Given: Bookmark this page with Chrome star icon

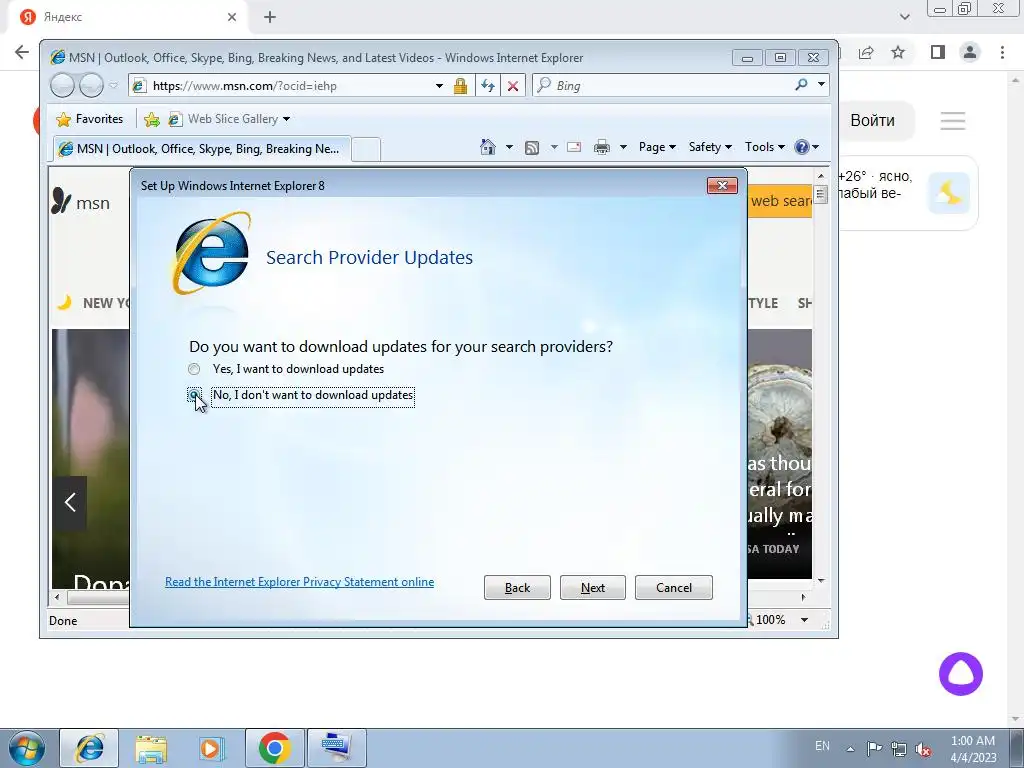Looking at the screenshot, I should coord(898,52).
